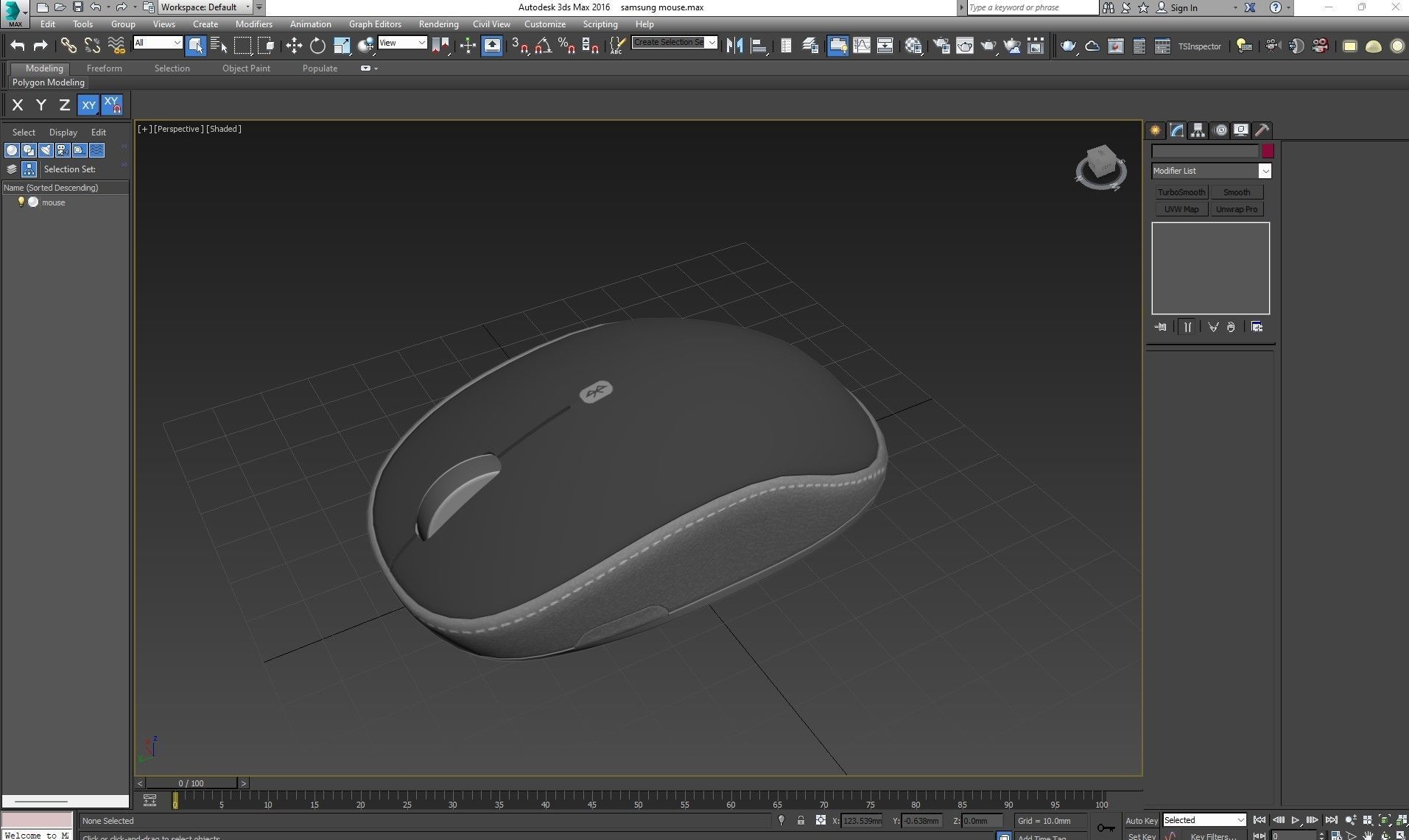Toggle the 3D Snaps button
1409x840 pixels.
click(520, 46)
